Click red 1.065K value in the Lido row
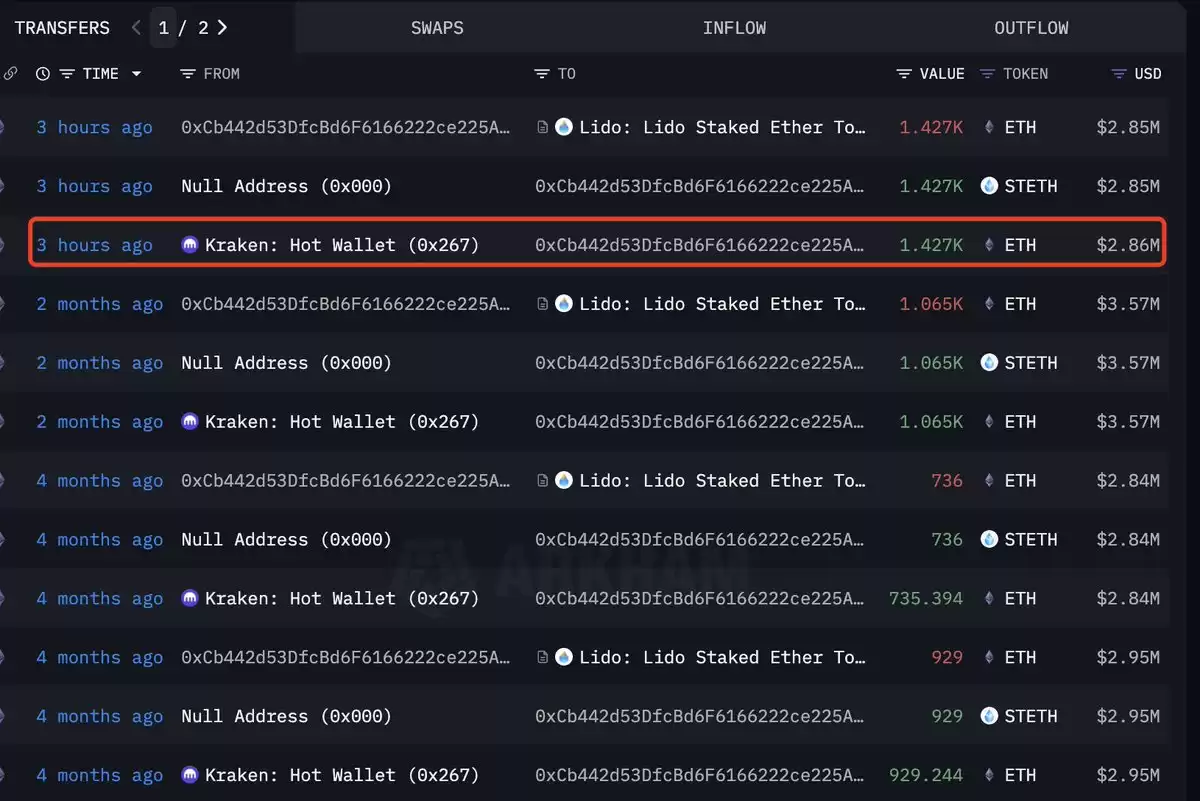The width and height of the screenshot is (1200, 801). point(931,304)
